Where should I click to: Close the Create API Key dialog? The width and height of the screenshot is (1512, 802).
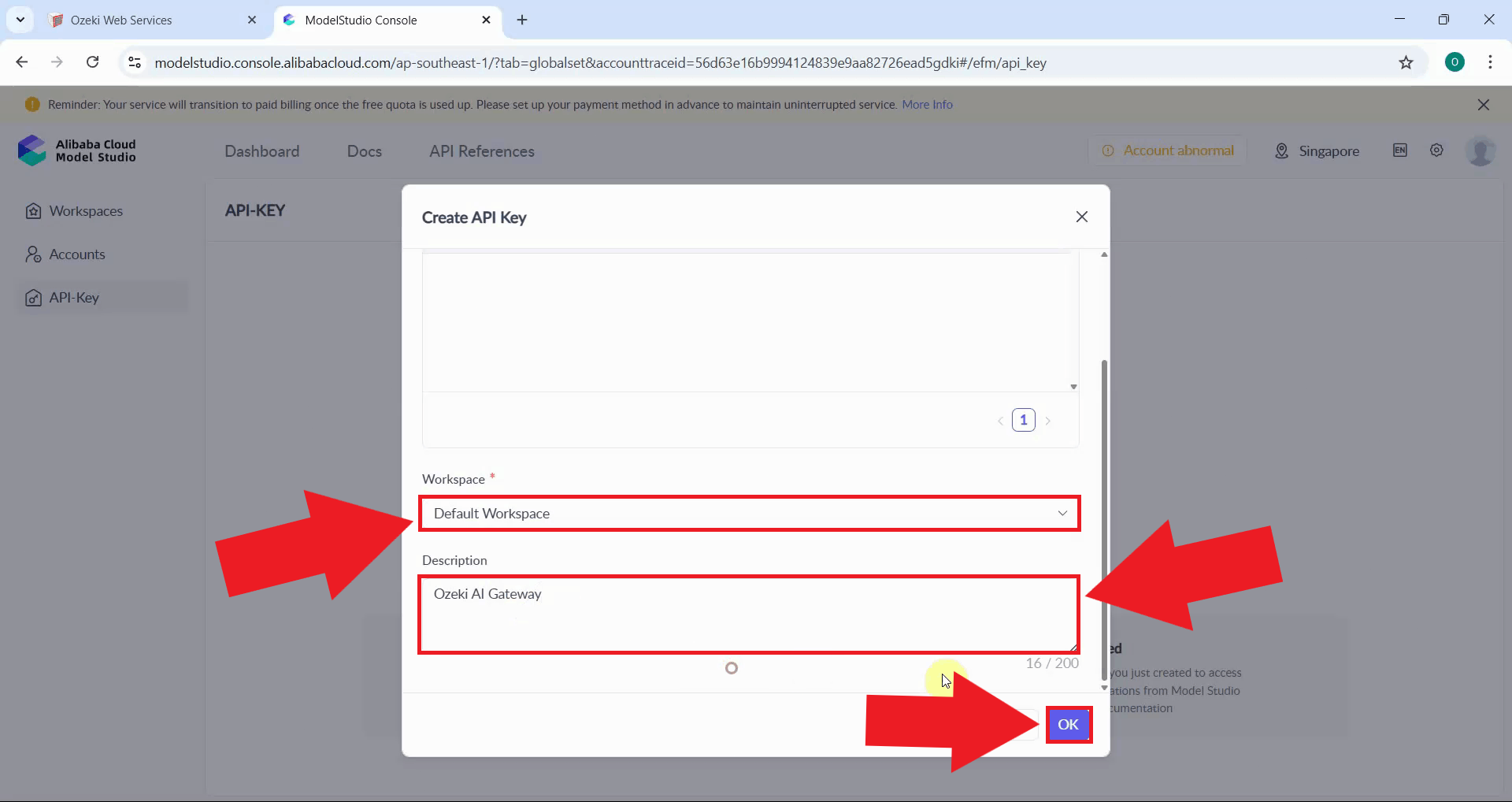click(1081, 217)
